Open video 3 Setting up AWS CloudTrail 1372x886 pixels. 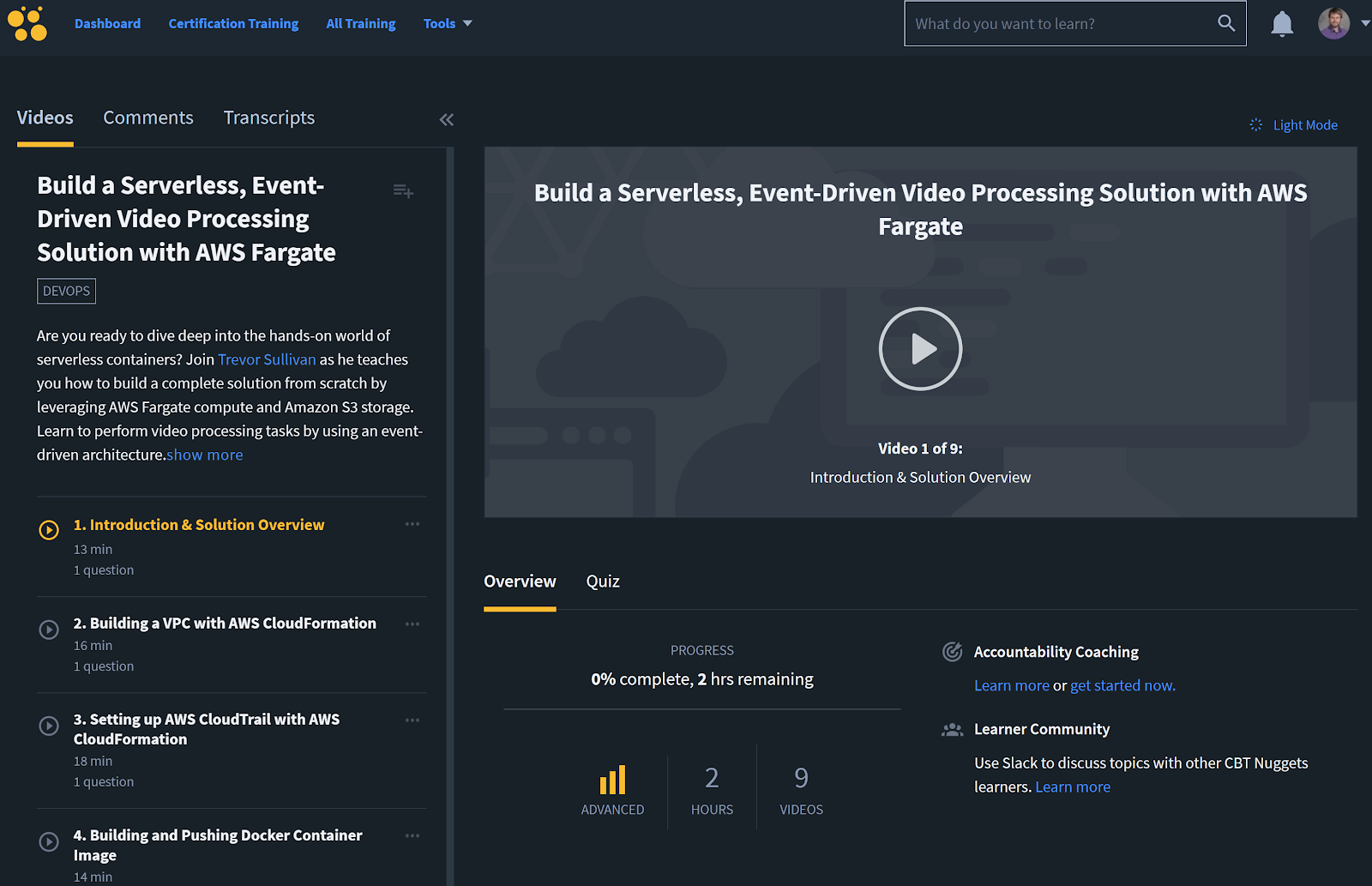(207, 729)
